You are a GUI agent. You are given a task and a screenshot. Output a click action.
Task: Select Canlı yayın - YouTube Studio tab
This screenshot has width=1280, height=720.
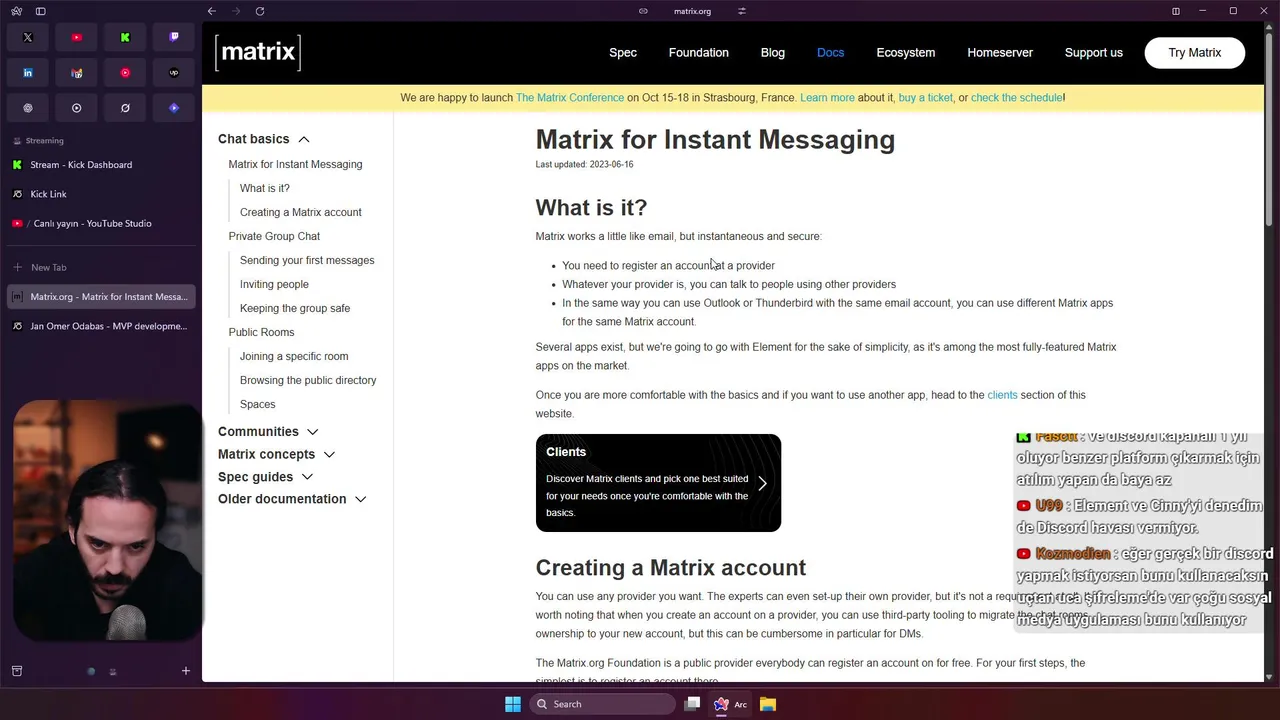coord(100,223)
